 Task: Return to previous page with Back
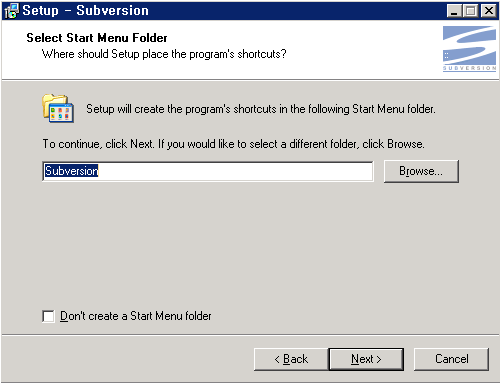point(291,359)
